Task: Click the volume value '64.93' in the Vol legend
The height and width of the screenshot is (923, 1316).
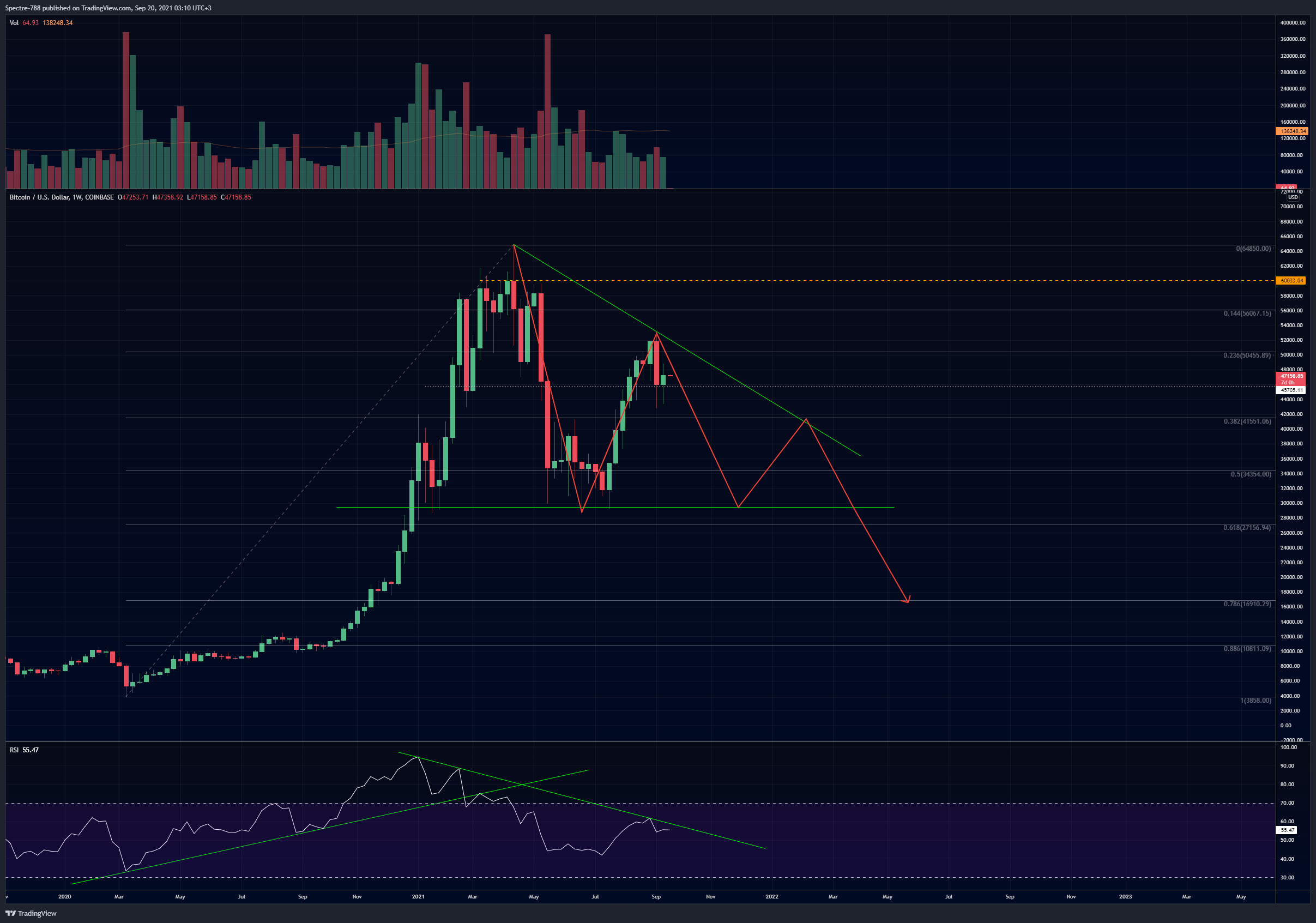Action: click(31, 23)
